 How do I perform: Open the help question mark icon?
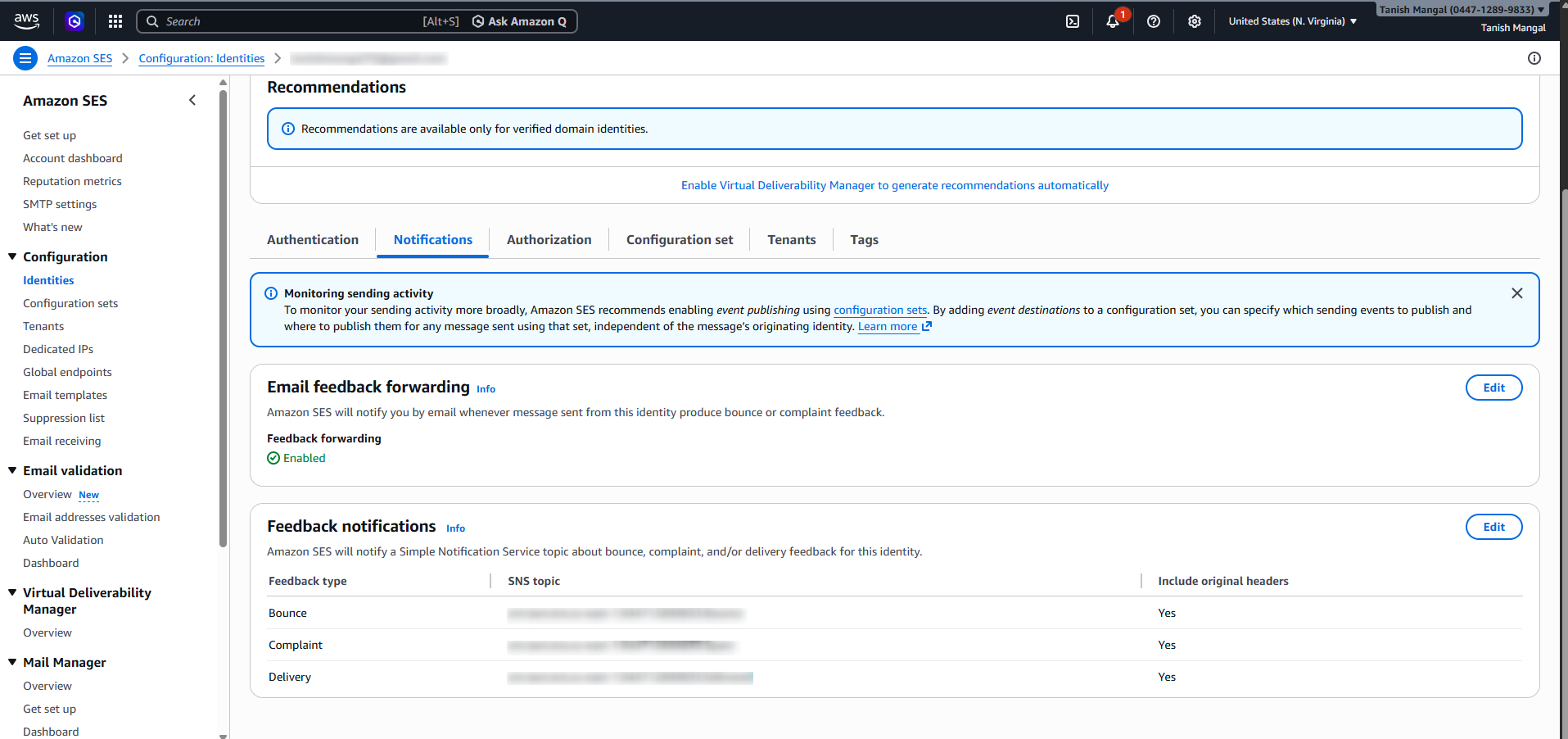(x=1153, y=21)
